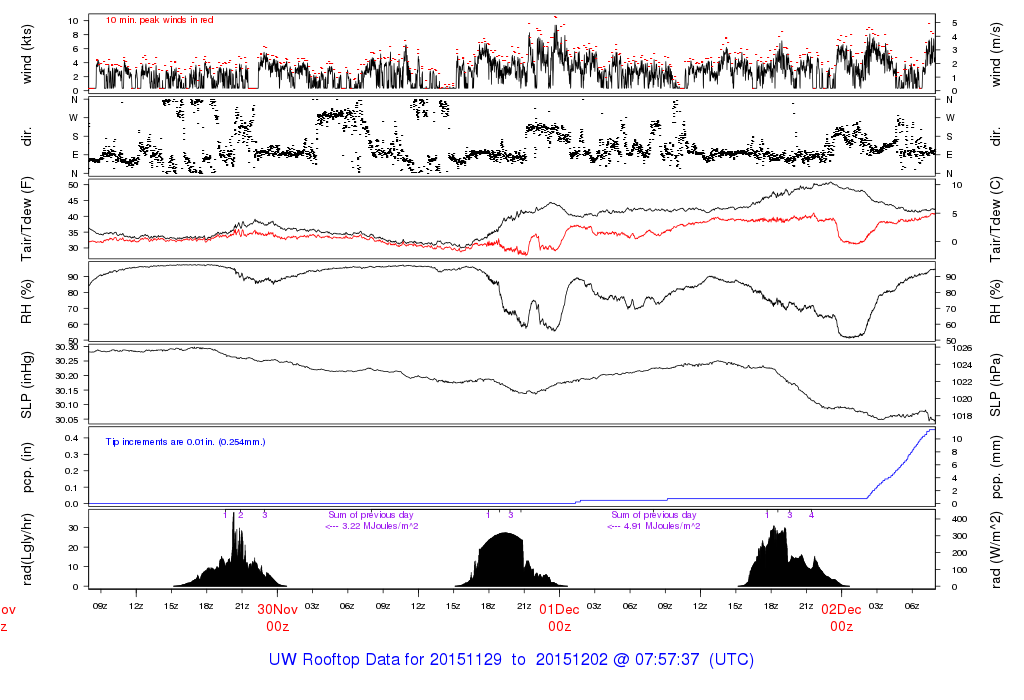The height and width of the screenshot is (700, 1024).
Task: Click the '45' tick on Tair/Tdew (F) axis
Action: coord(73,201)
